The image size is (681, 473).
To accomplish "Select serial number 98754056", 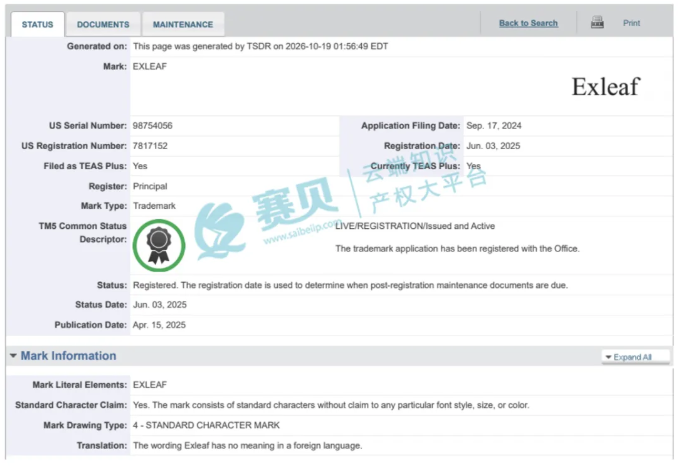I will pyautogui.click(x=152, y=126).
